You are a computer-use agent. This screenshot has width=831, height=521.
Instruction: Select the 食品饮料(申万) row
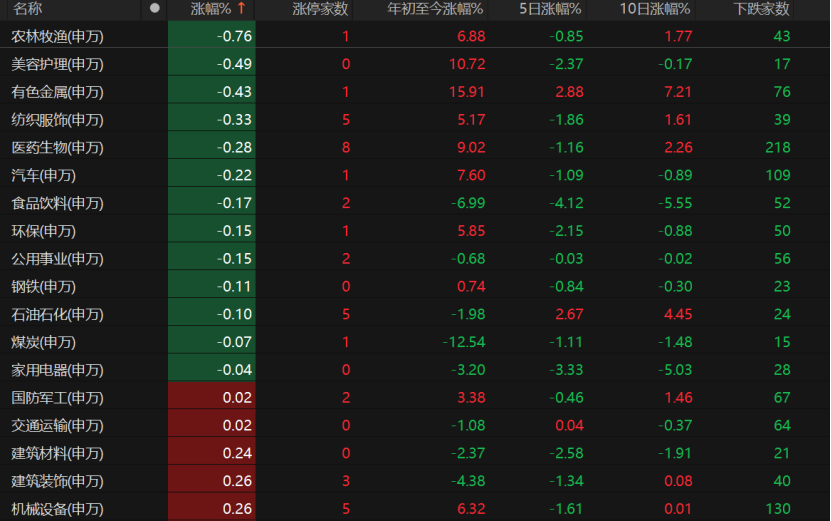[57, 203]
